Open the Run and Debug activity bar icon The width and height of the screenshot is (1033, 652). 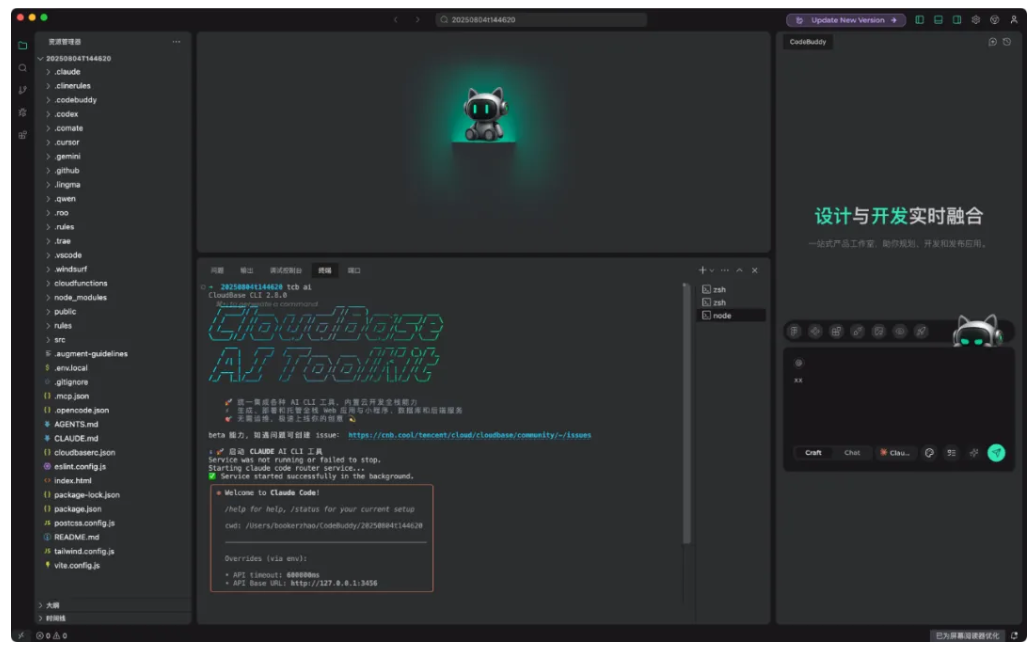click(22, 113)
